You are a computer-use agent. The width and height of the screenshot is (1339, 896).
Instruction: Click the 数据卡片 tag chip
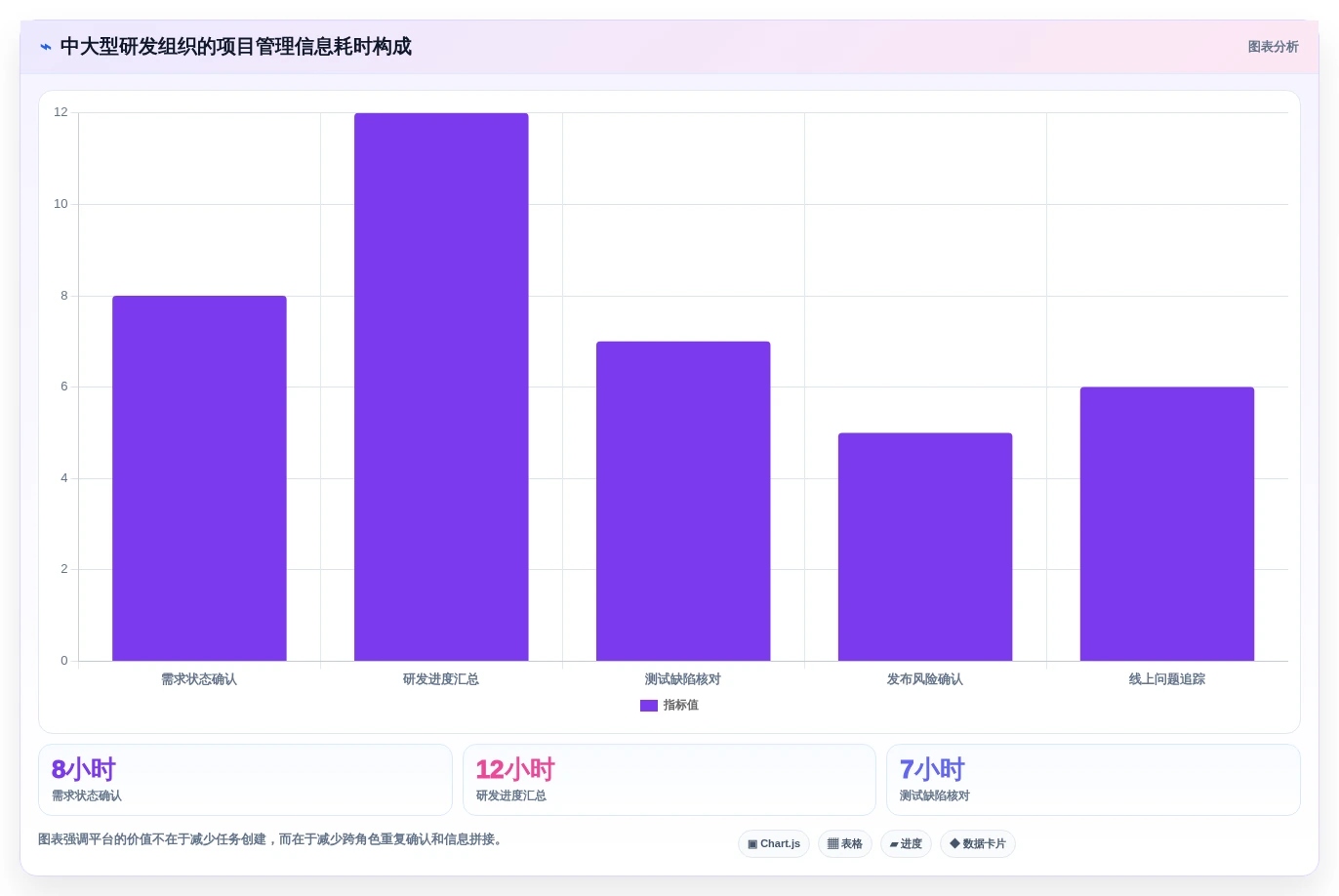click(x=978, y=844)
